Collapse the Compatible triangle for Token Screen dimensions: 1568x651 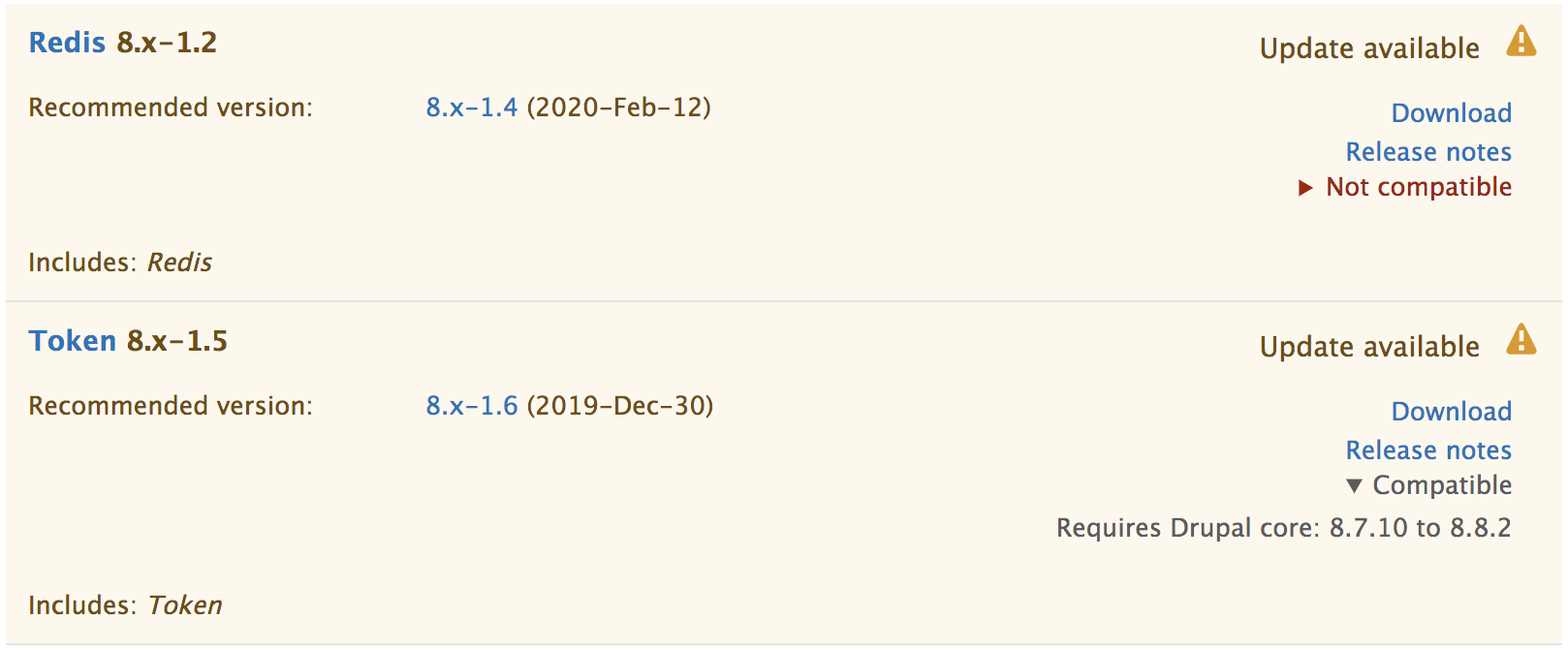pos(1354,485)
